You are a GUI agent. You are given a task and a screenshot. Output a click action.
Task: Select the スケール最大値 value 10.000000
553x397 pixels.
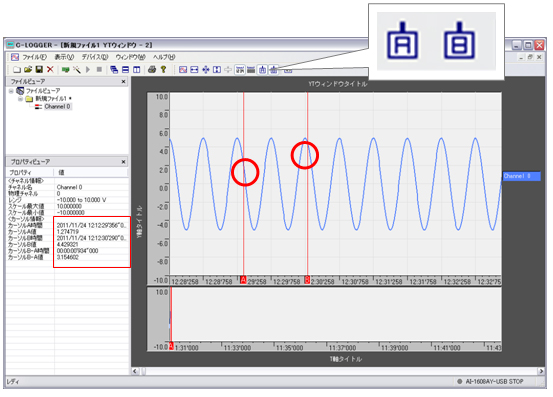tap(69, 206)
